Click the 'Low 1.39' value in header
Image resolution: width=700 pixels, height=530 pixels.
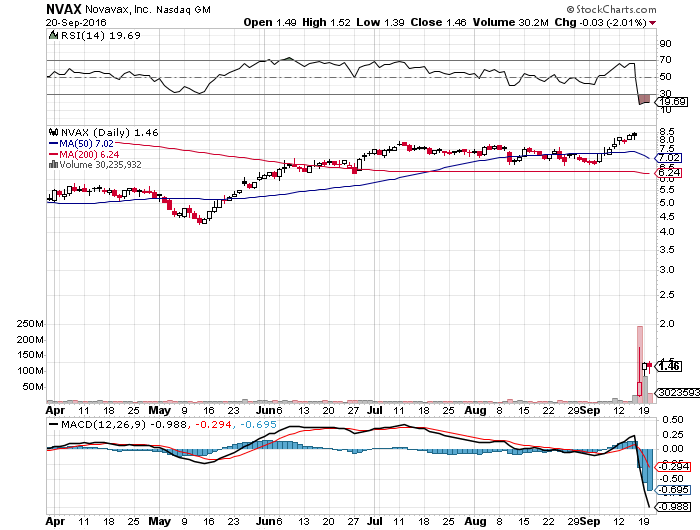pyautogui.click(x=380, y=22)
